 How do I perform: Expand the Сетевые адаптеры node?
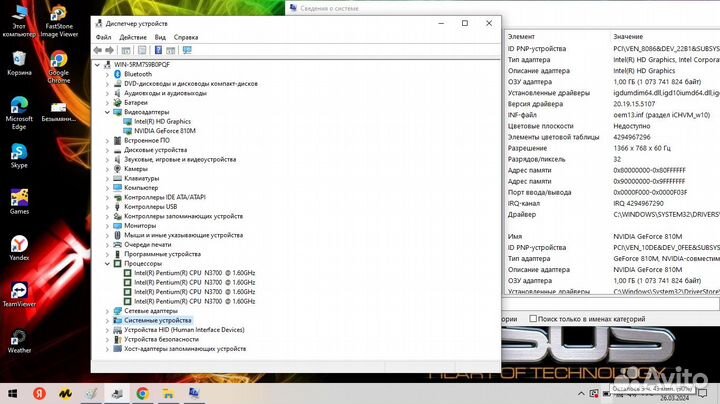pos(107,311)
